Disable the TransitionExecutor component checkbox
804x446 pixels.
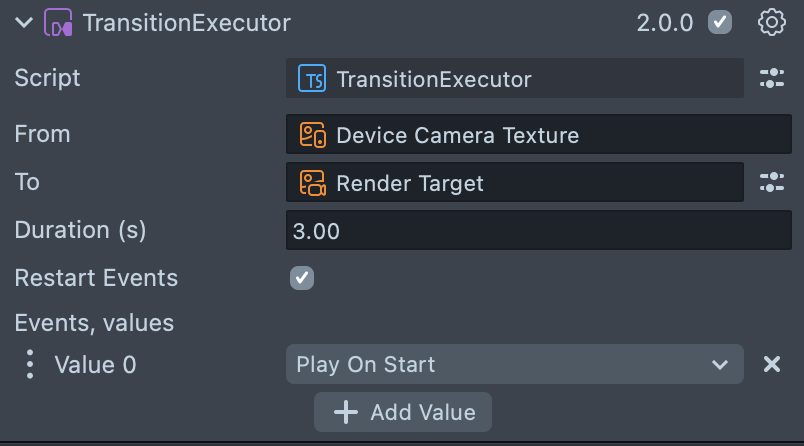pos(720,23)
